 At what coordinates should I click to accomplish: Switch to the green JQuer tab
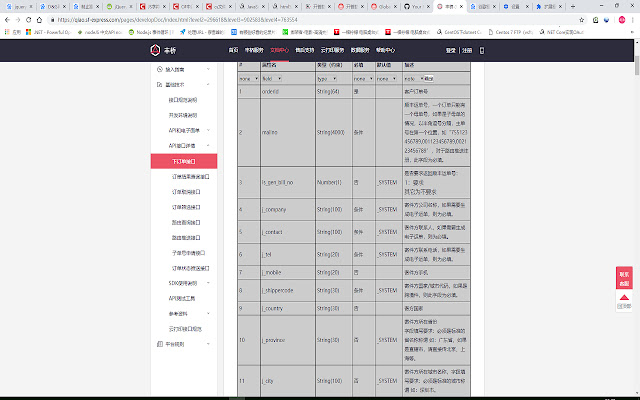coord(119,7)
